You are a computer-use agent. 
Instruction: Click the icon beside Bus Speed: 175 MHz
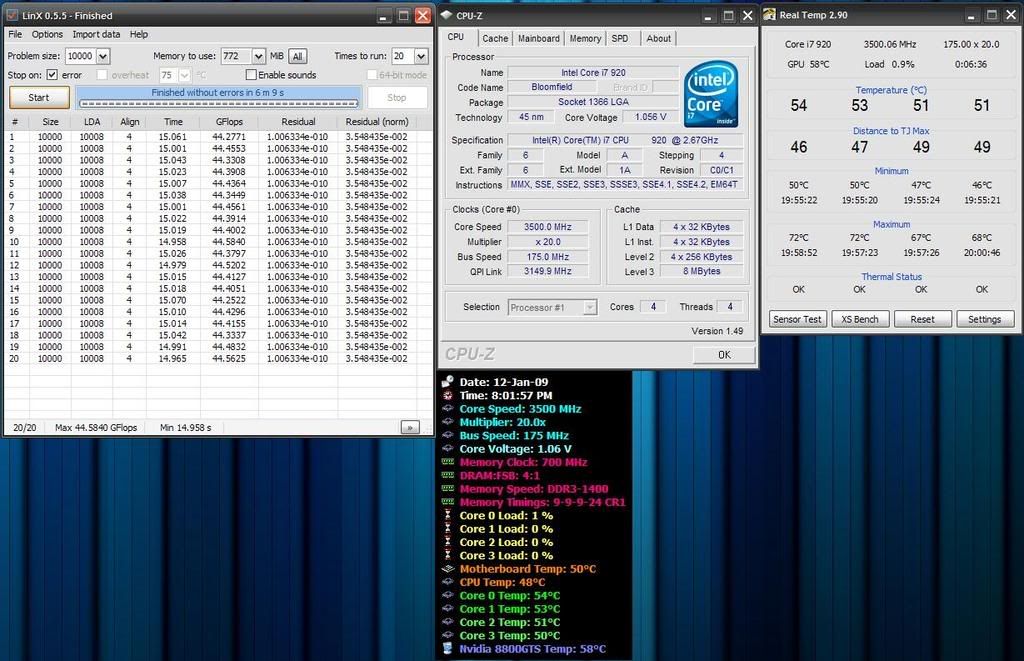click(x=447, y=435)
